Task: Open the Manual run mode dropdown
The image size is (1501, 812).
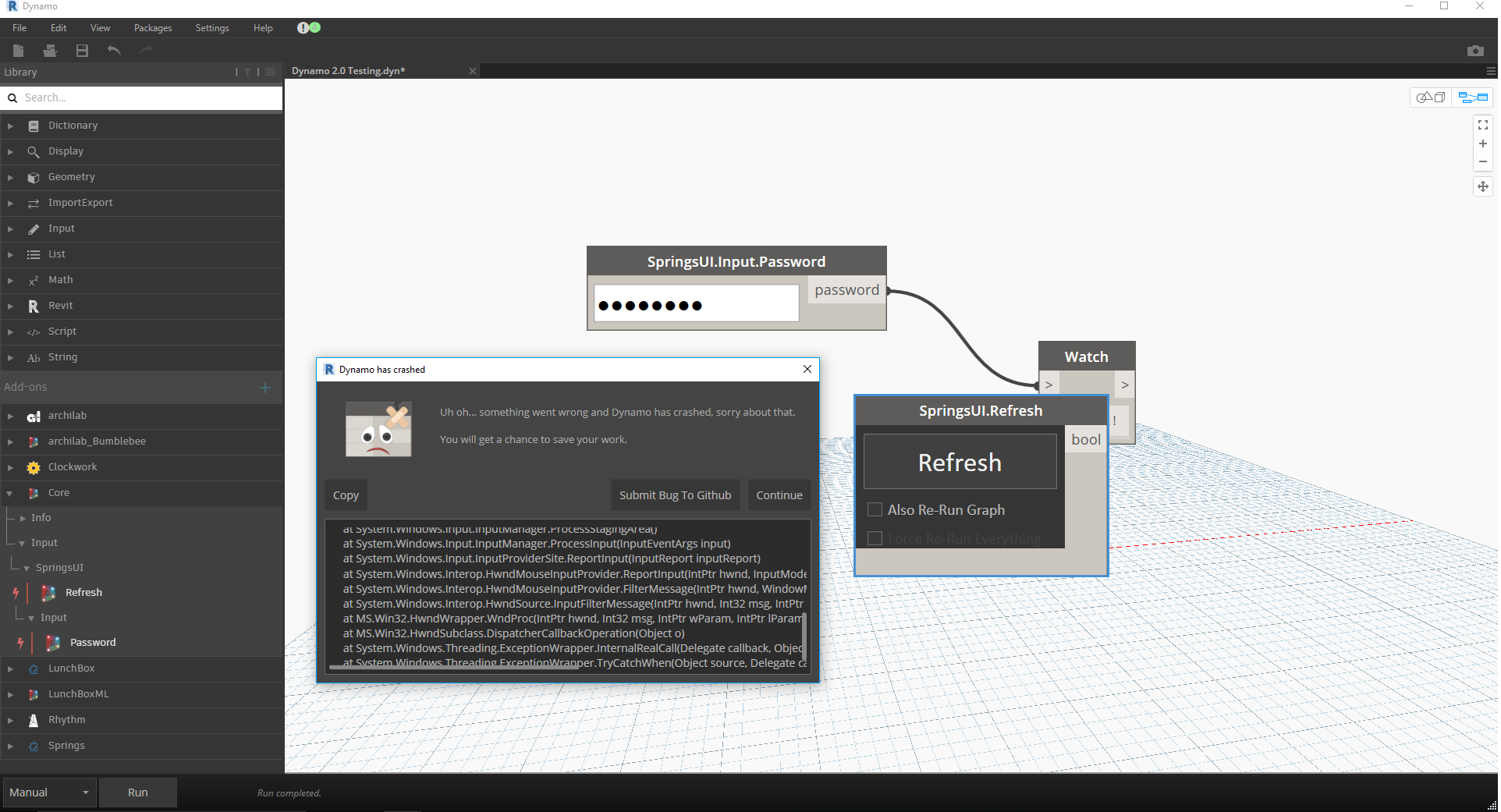Action: [x=49, y=792]
